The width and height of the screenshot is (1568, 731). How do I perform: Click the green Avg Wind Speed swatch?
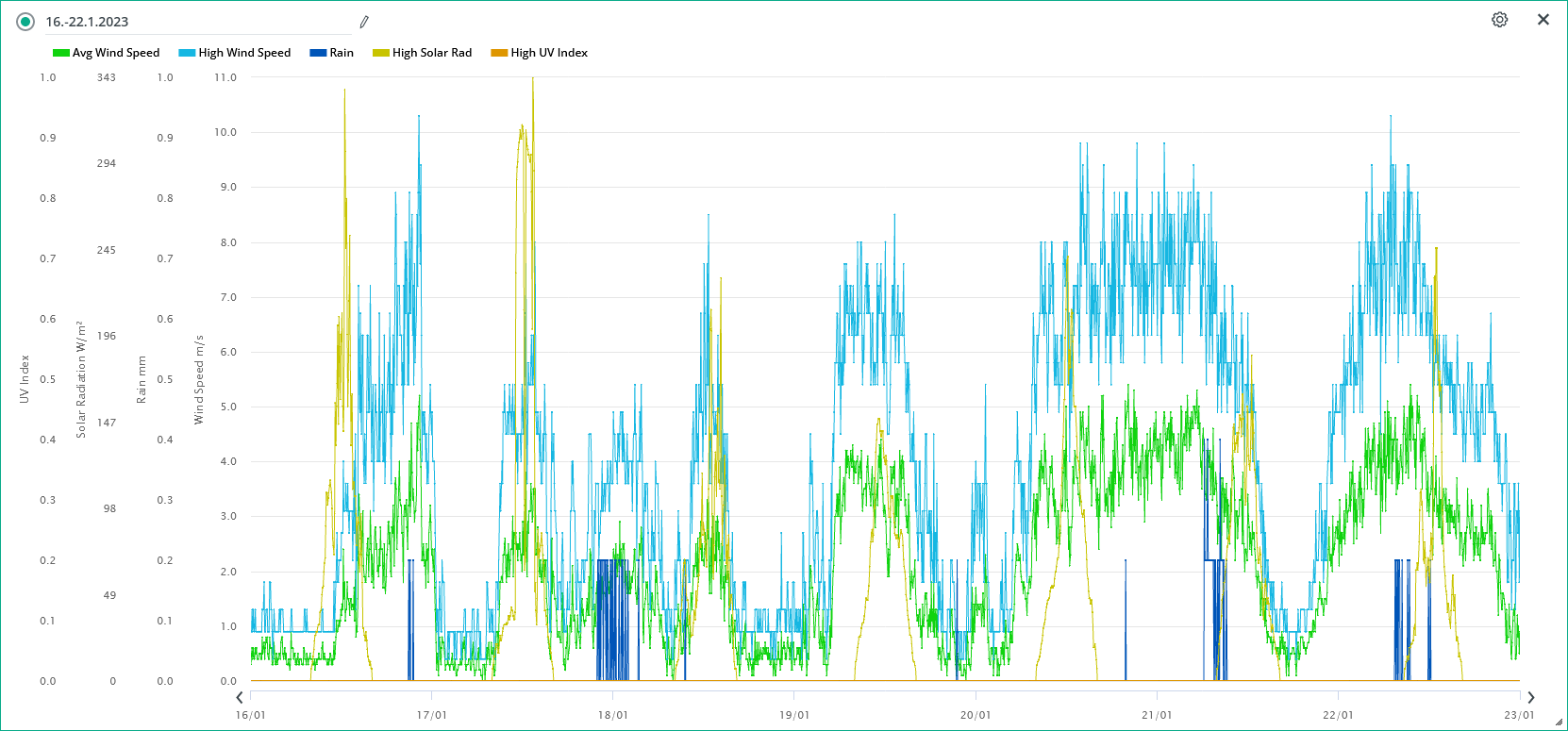click(61, 53)
